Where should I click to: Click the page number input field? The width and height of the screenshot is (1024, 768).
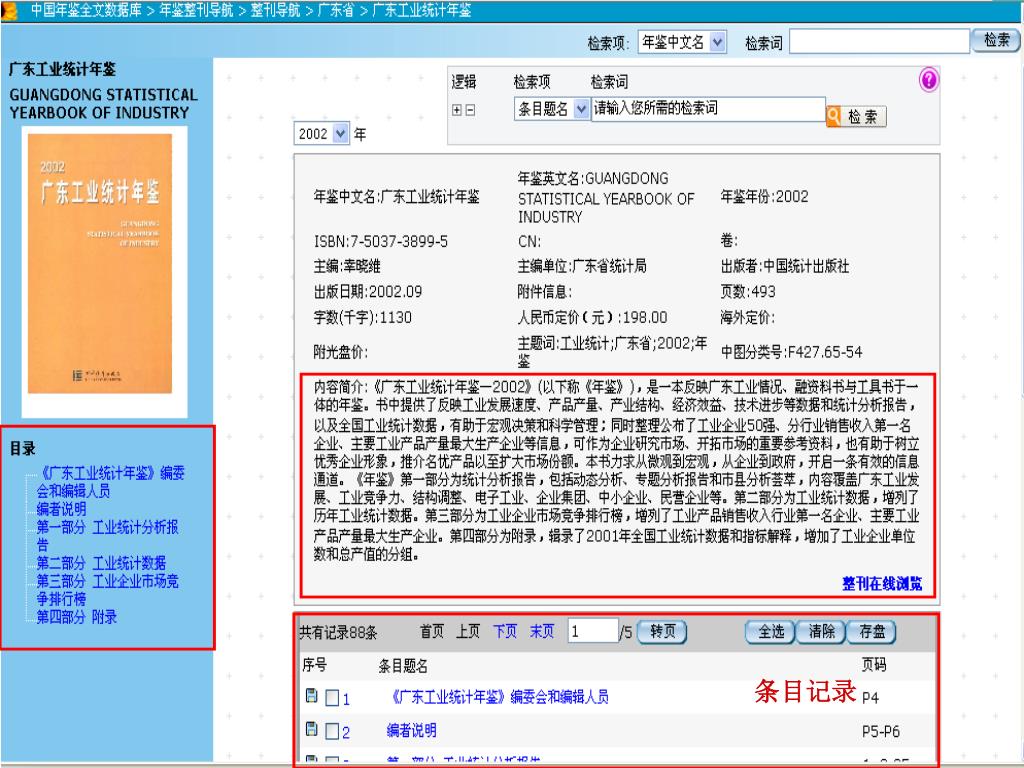592,632
